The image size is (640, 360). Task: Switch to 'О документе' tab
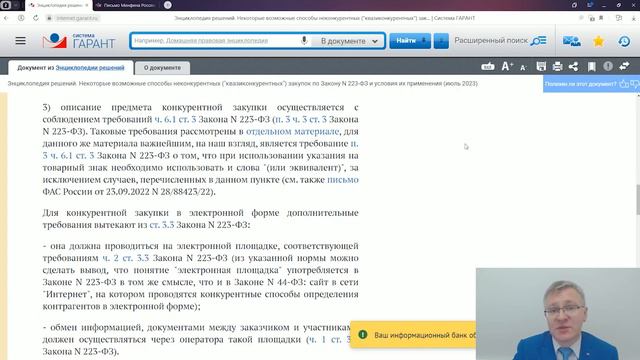[x=162, y=68]
